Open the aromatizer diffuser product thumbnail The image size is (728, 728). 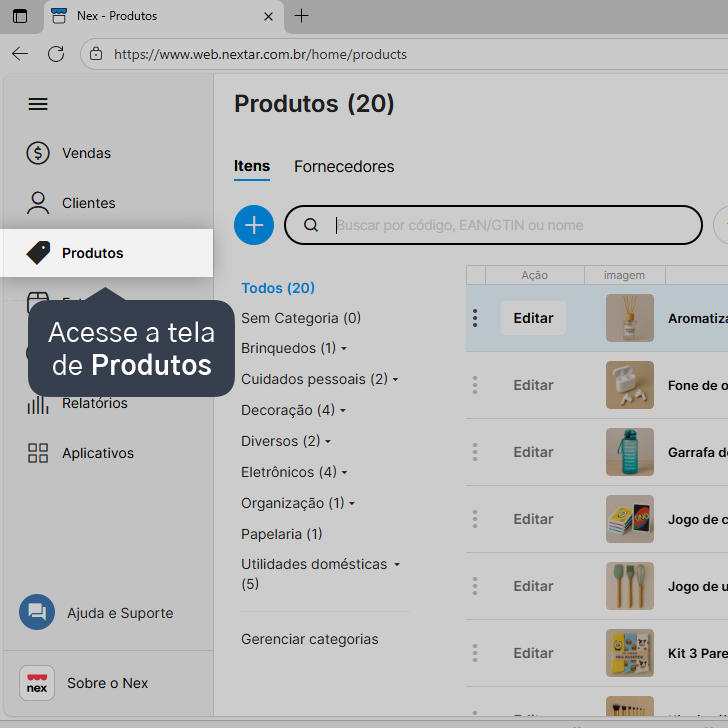point(630,318)
